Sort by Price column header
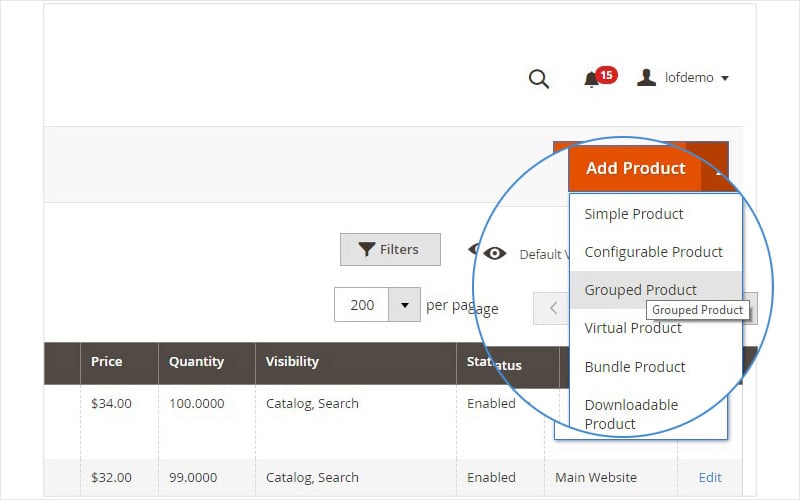Screen dimensions: 800x500 tap(107, 362)
